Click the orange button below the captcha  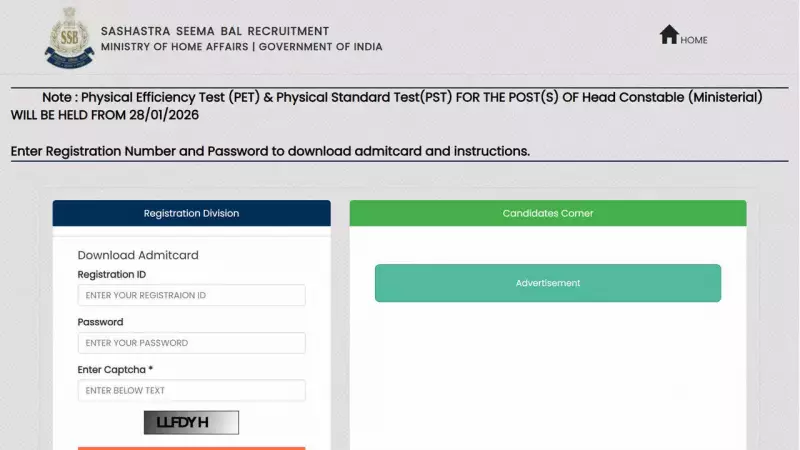[191, 447]
